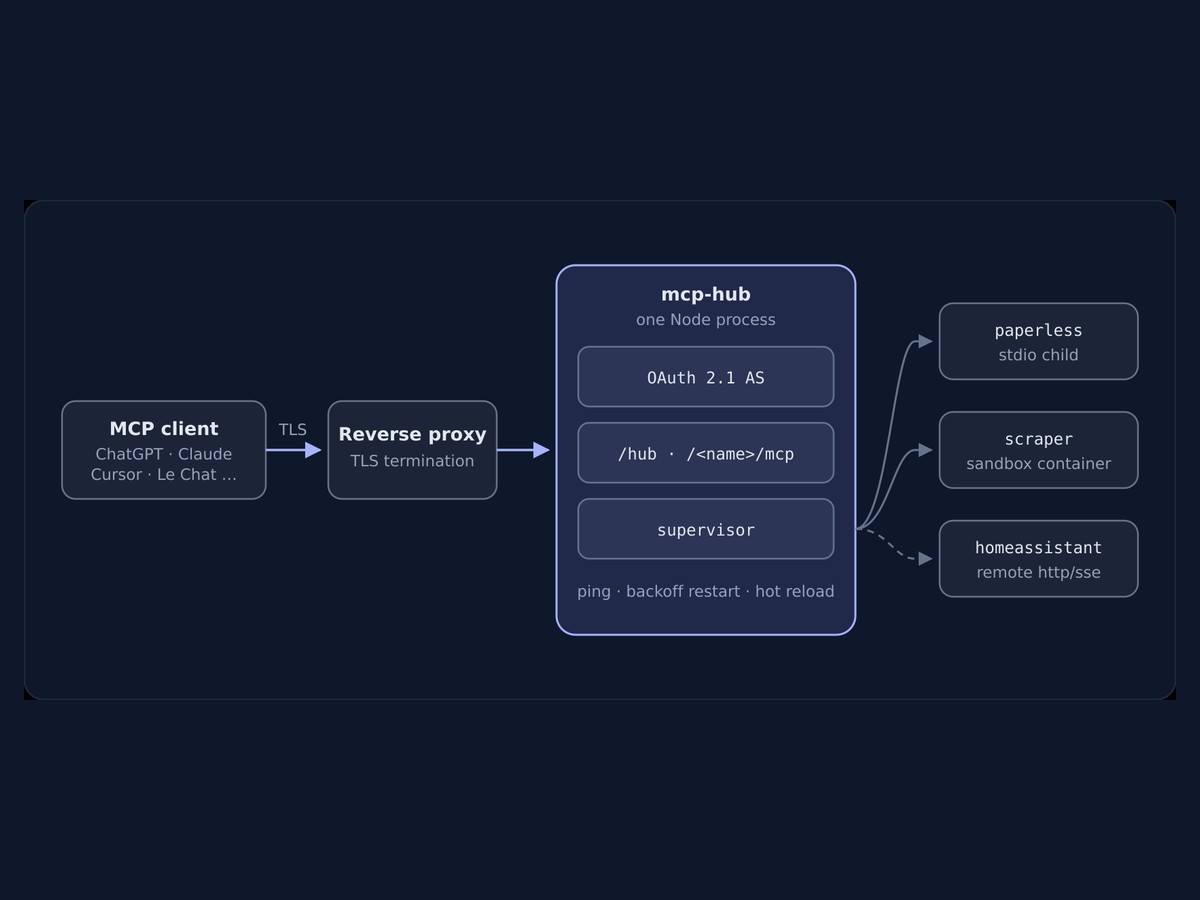Click the /hub · /<name>/mcp block

[x=706, y=453]
